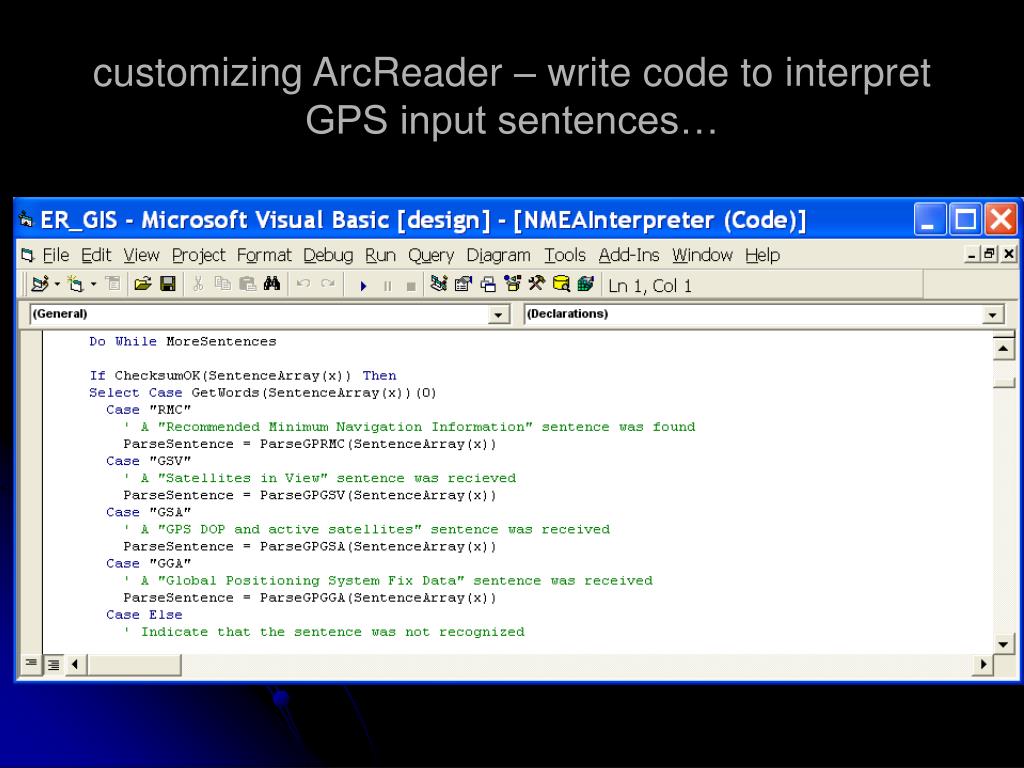Open the Project Explorer icon

439,283
